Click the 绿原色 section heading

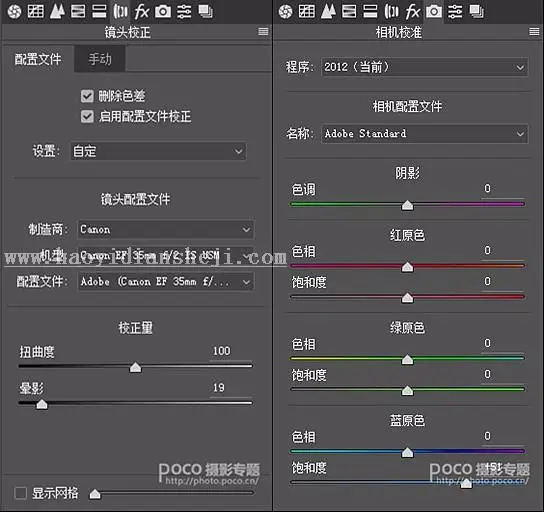pos(407,328)
